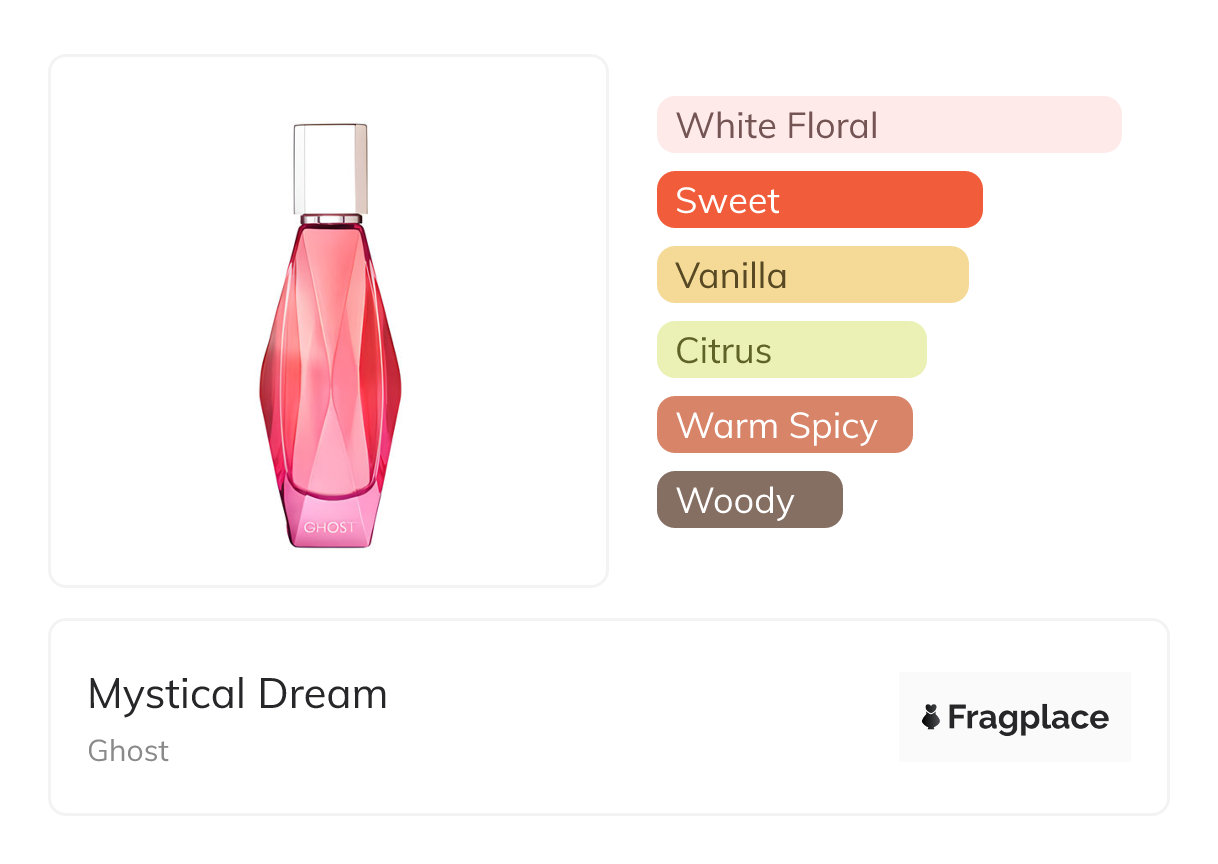Pick the green Citrus accord bar
Screen dimensions: 1218x864
pos(791,350)
